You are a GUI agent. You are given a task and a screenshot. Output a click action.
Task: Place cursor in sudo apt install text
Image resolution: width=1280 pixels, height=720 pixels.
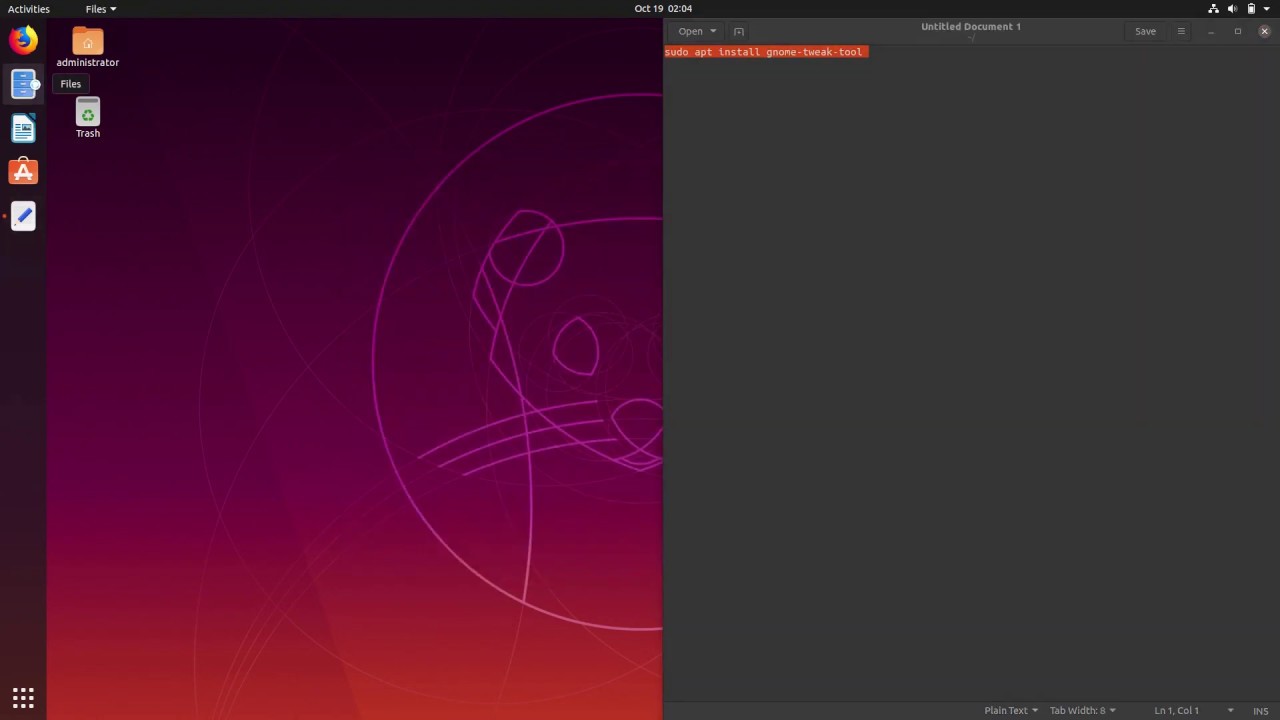[x=766, y=52]
